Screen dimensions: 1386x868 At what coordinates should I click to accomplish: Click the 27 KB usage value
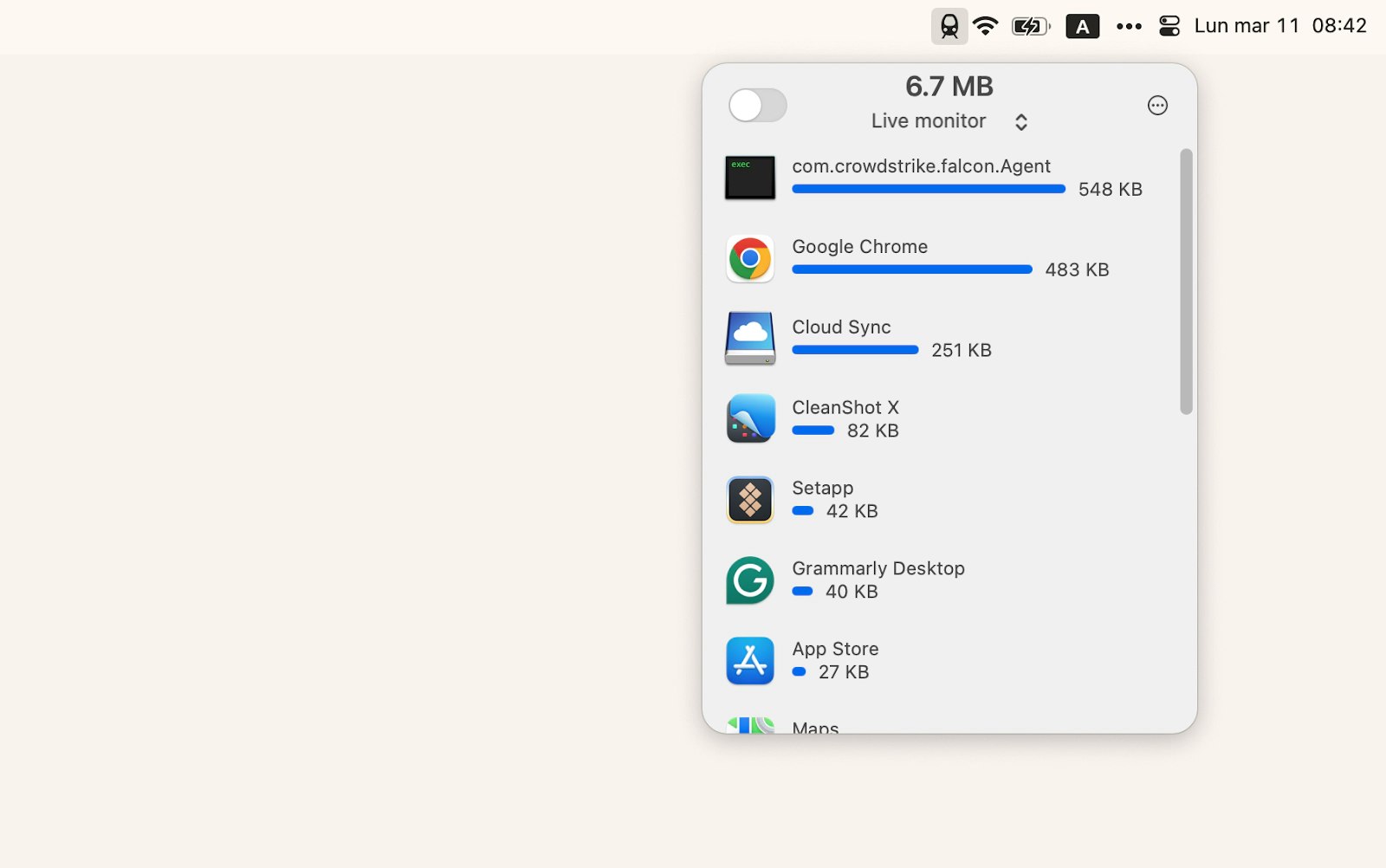[844, 673]
